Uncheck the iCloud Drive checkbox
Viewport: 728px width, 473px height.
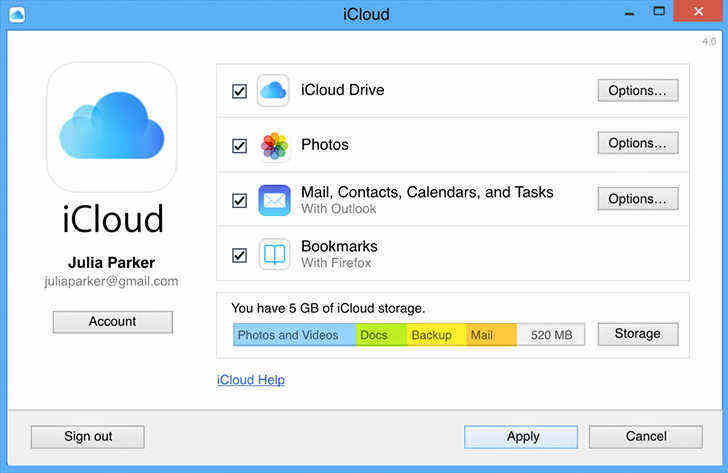pos(240,91)
